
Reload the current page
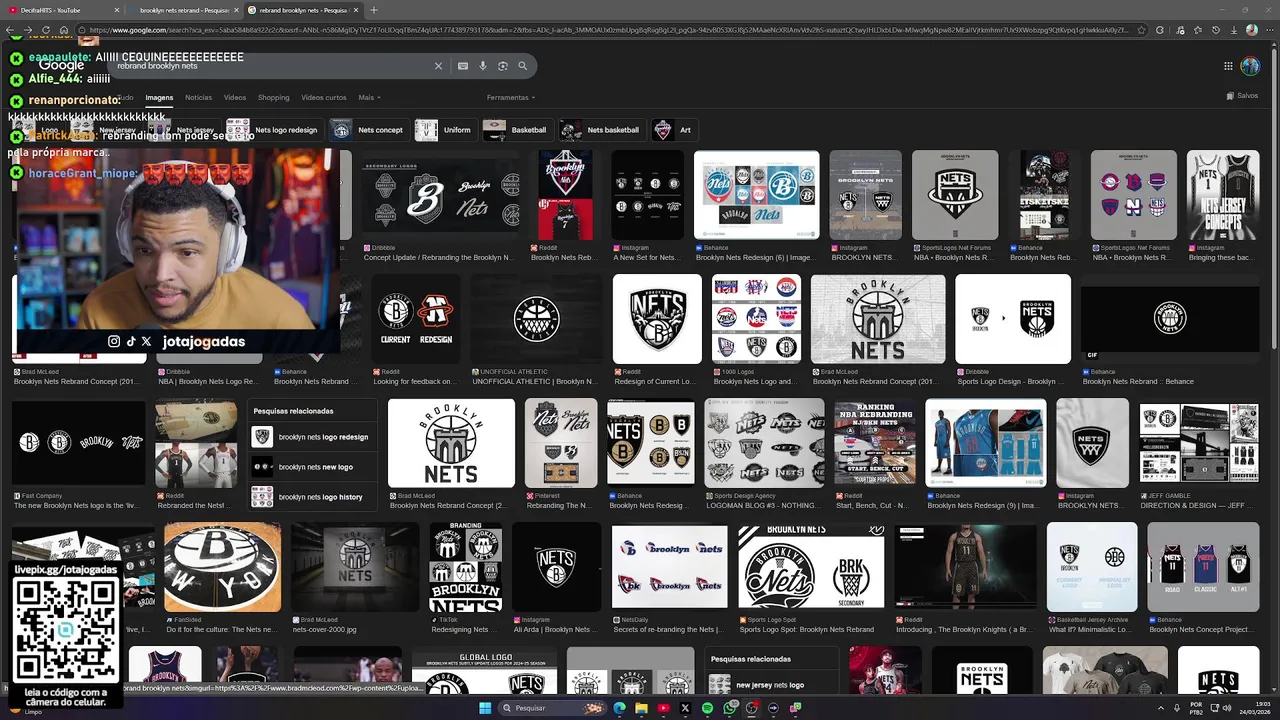coord(46,30)
